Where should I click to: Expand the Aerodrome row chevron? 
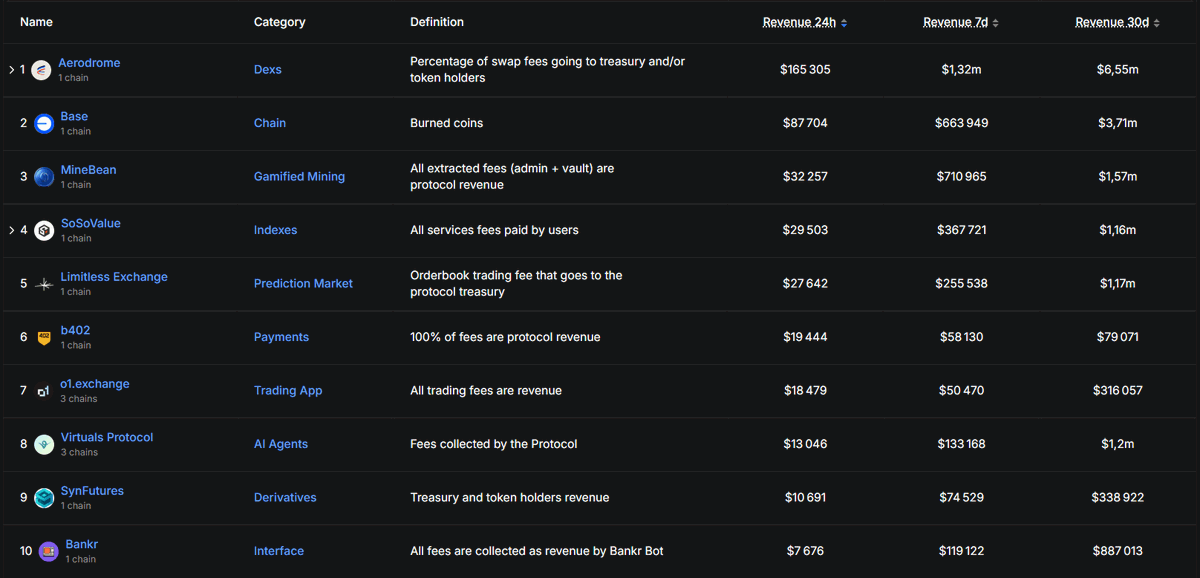[x=12, y=70]
